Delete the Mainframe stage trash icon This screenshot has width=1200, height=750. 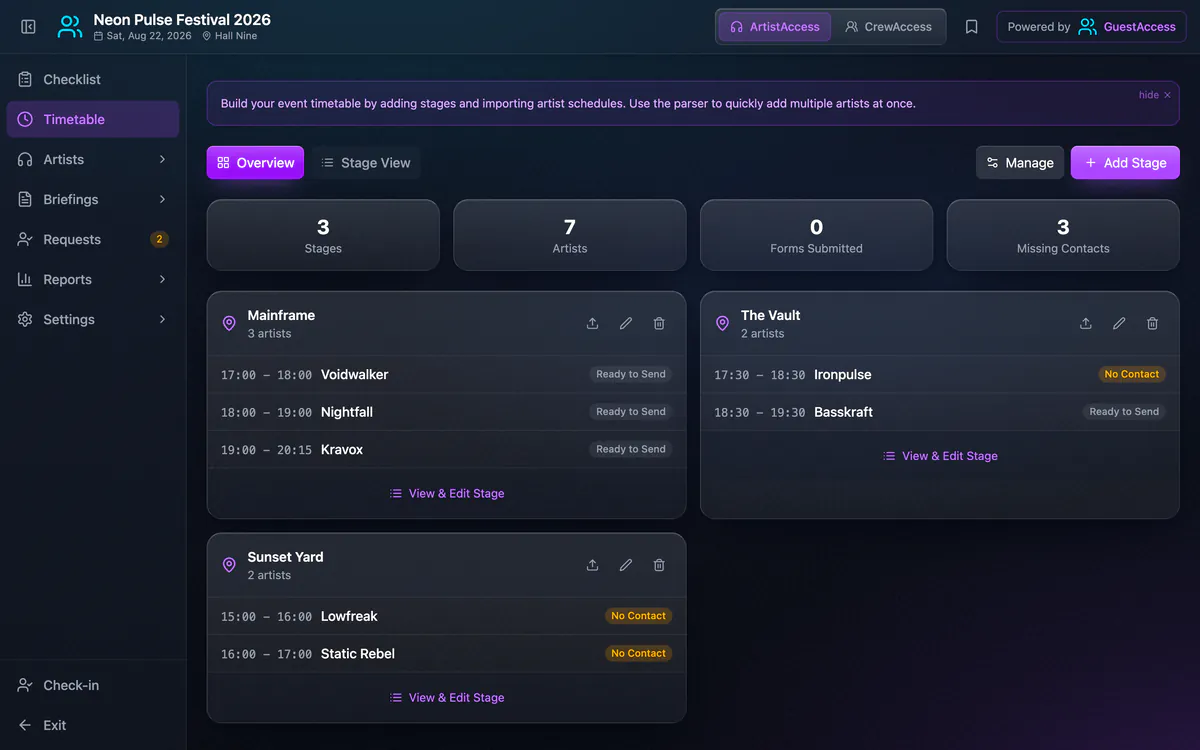[x=659, y=323]
